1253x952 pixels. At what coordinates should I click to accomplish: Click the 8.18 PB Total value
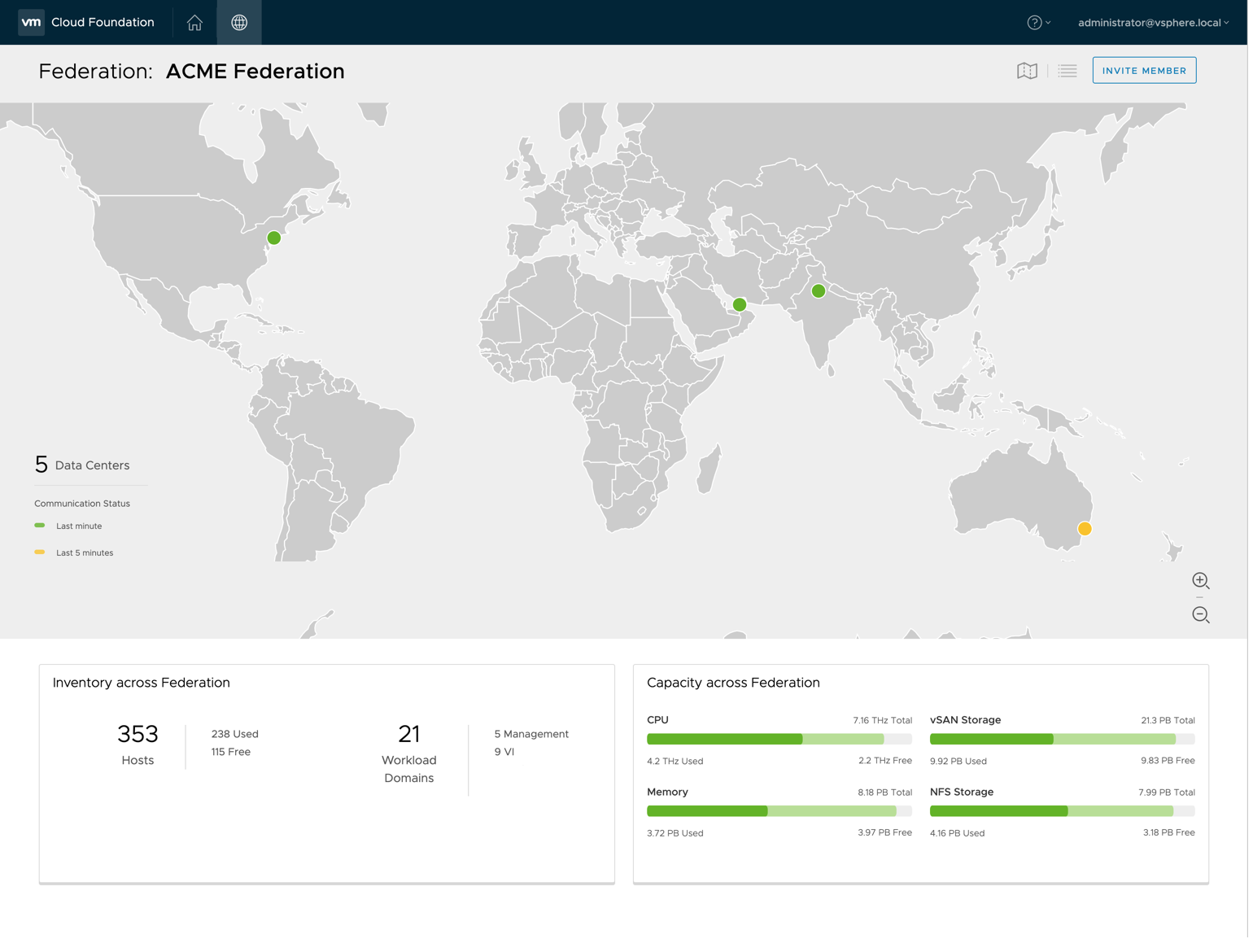885,793
